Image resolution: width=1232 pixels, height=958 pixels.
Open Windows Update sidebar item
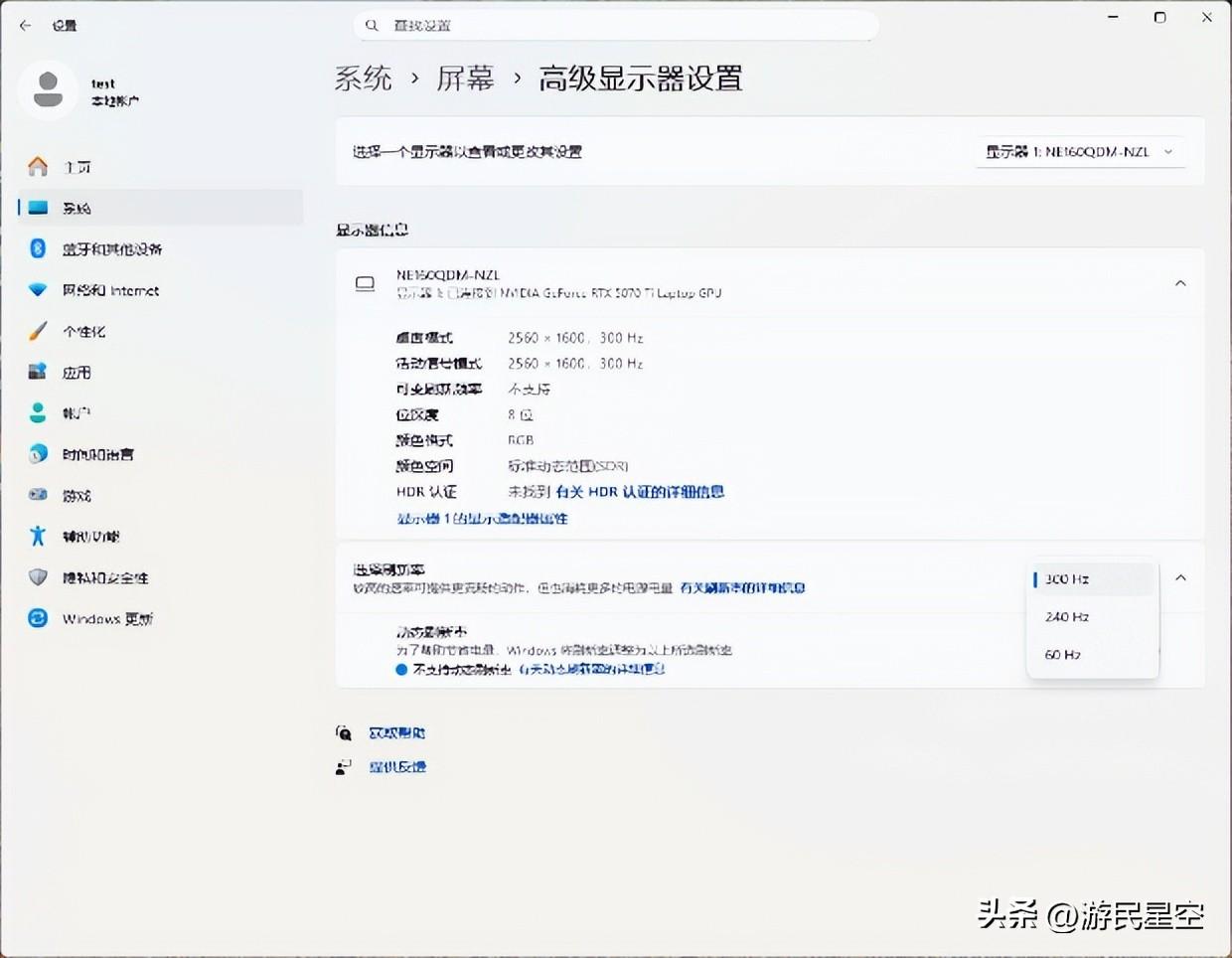107,619
